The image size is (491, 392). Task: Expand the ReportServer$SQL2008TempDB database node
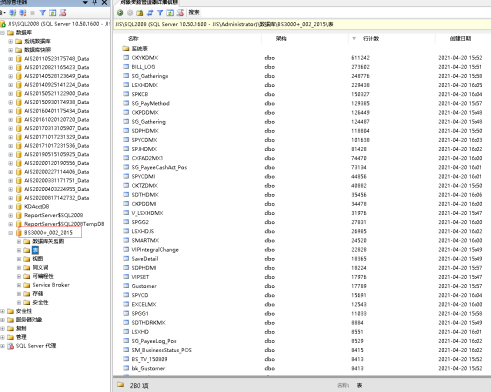(x=10, y=224)
